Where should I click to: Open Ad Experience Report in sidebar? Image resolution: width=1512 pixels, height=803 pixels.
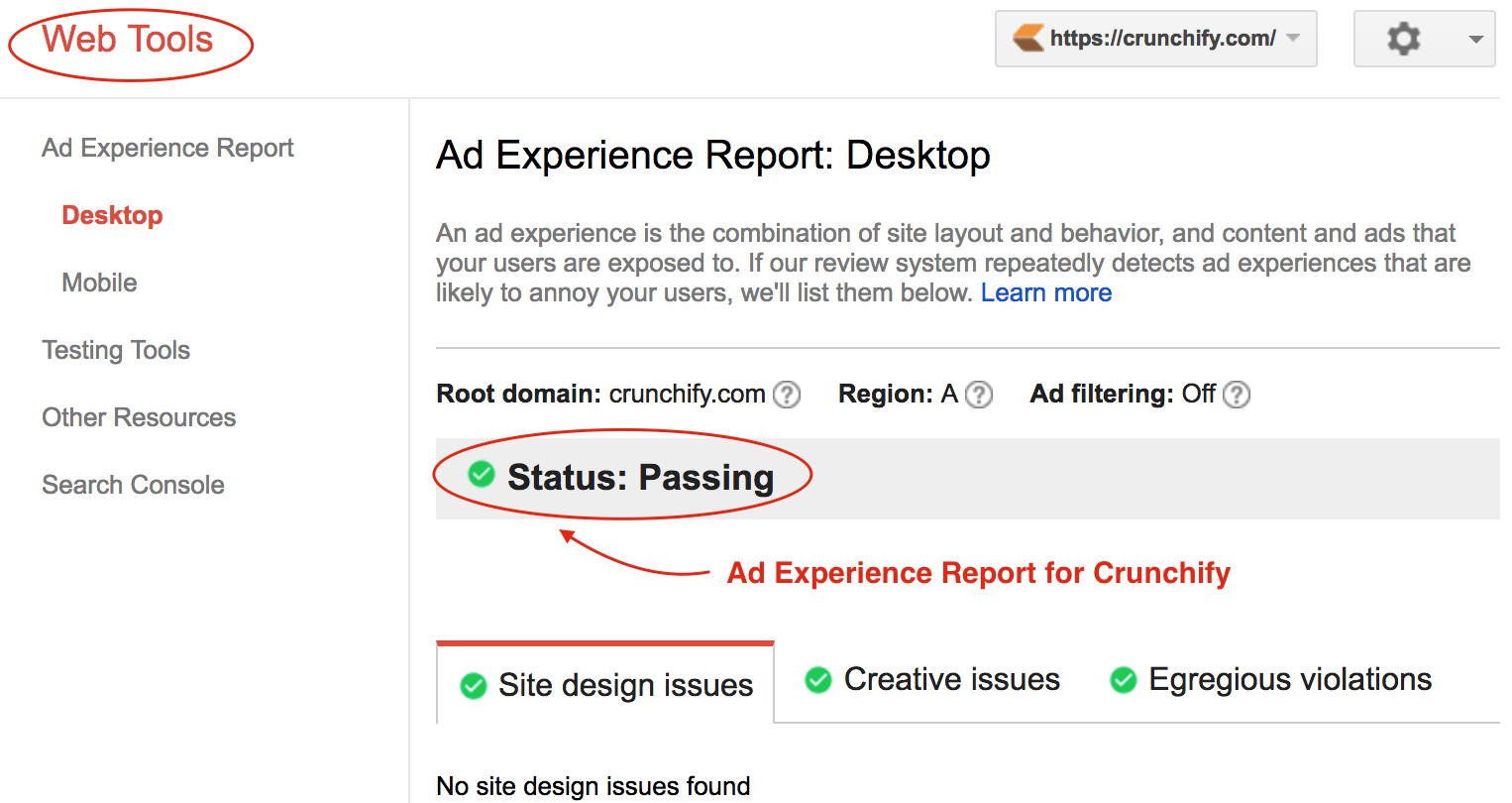[x=167, y=148]
